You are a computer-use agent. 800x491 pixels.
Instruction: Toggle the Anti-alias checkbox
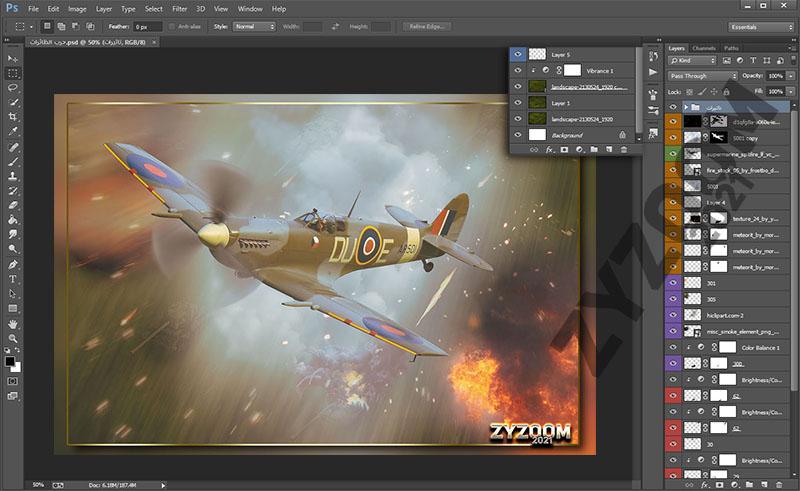point(171,27)
